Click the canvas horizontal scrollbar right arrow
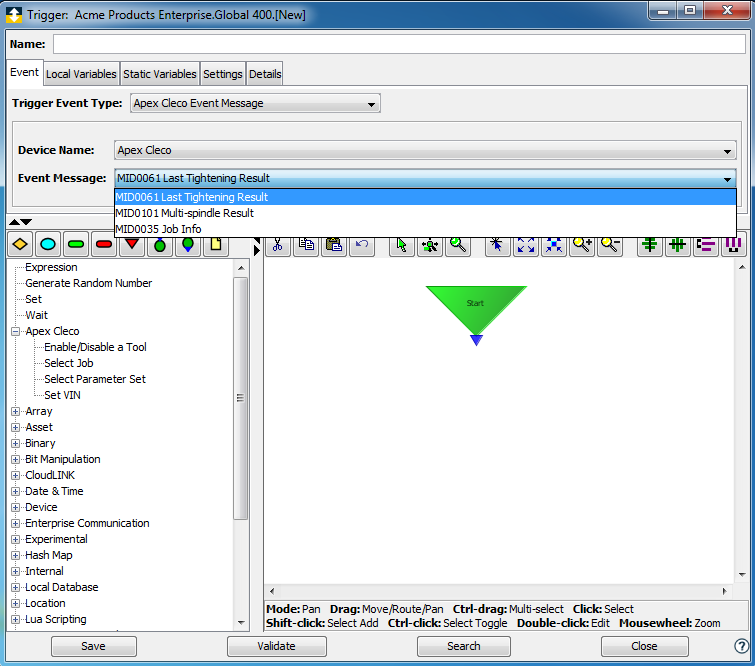The width and height of the screenshot is (755, 666). [x=725, y=591]
